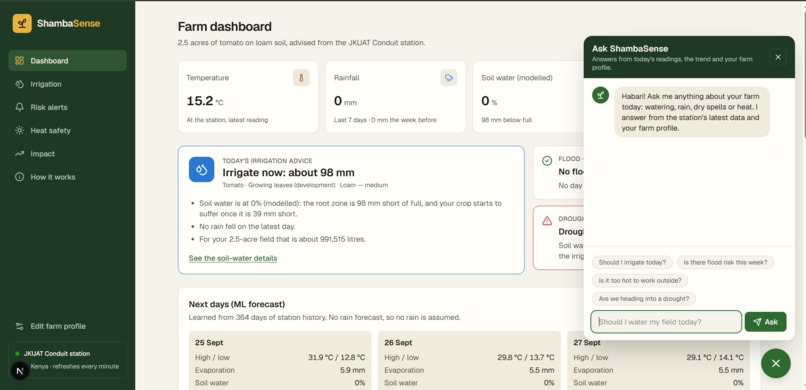Click the 15.2 °C temperature value
The image size is (806, 390).
coord(205,101)
